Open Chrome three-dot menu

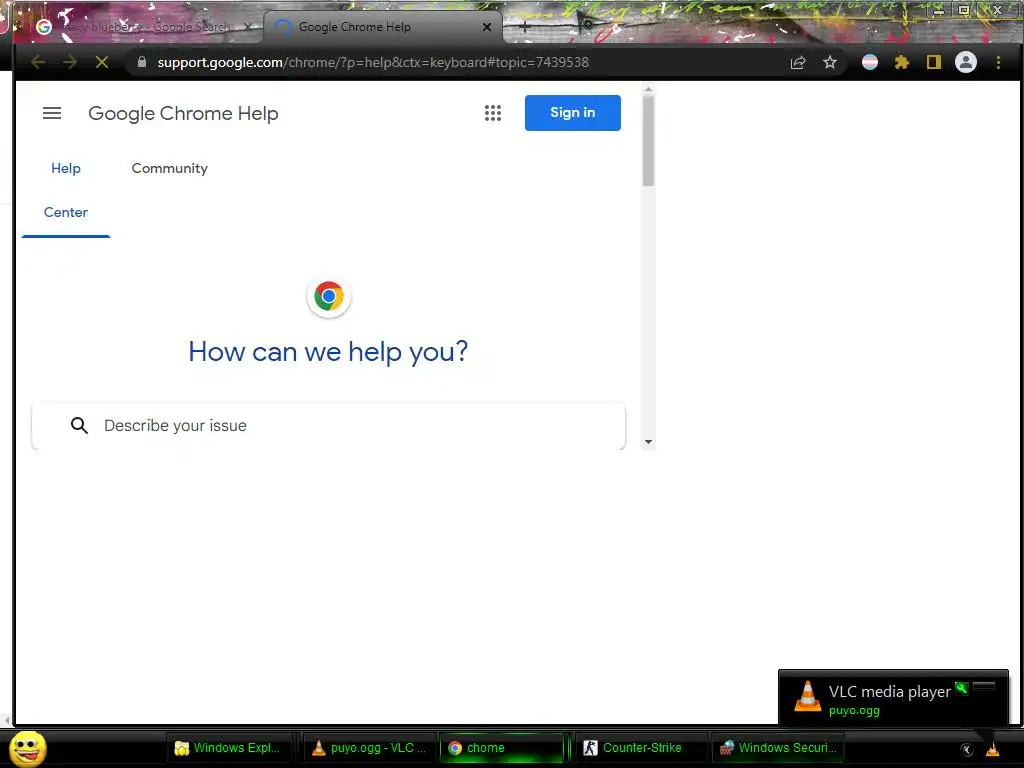tap(998, 62)
